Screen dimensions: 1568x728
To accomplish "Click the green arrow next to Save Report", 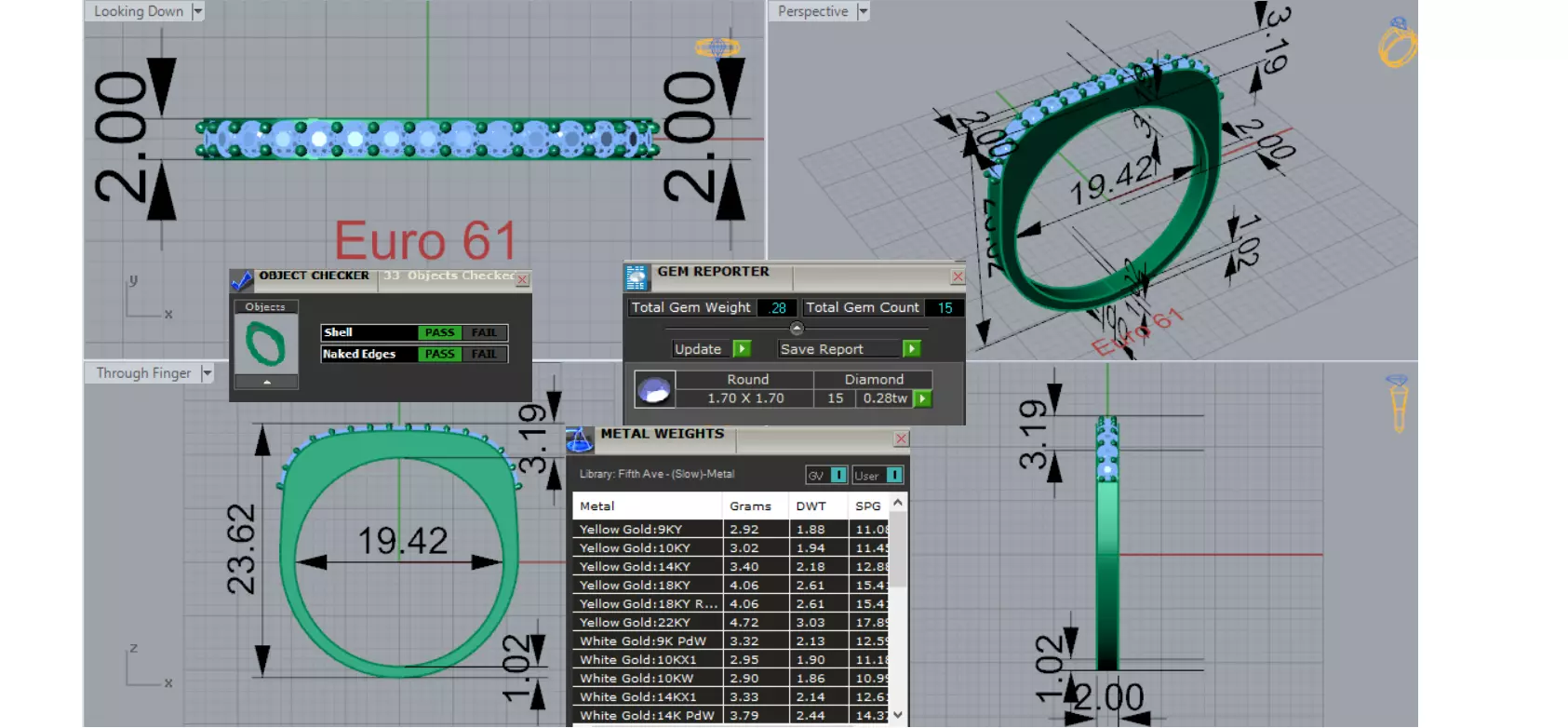I will click(x=912, y=349).
